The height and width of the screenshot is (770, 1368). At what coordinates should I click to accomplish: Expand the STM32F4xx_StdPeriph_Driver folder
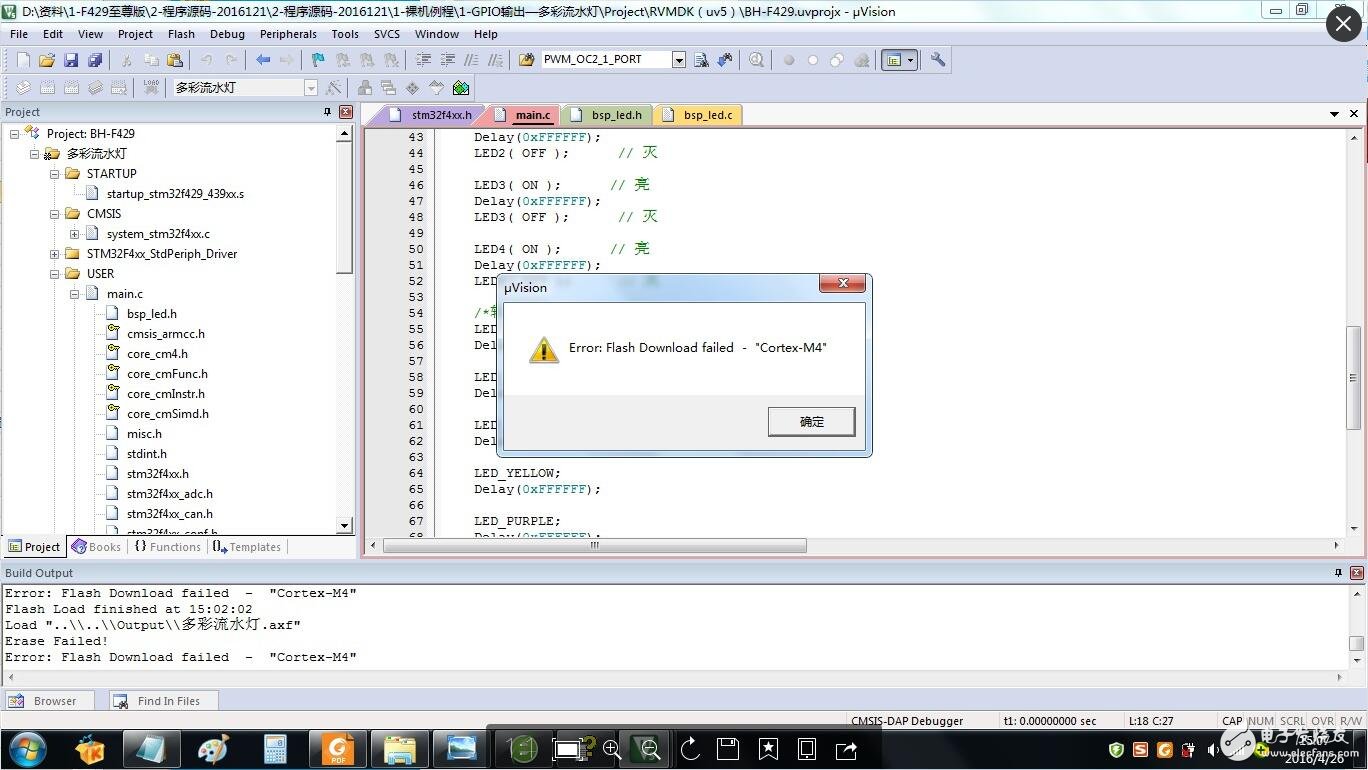[x=55, y=254]
